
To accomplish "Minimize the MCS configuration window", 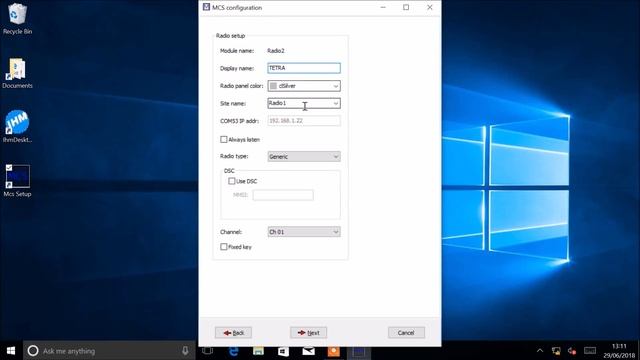I will 383,7.
